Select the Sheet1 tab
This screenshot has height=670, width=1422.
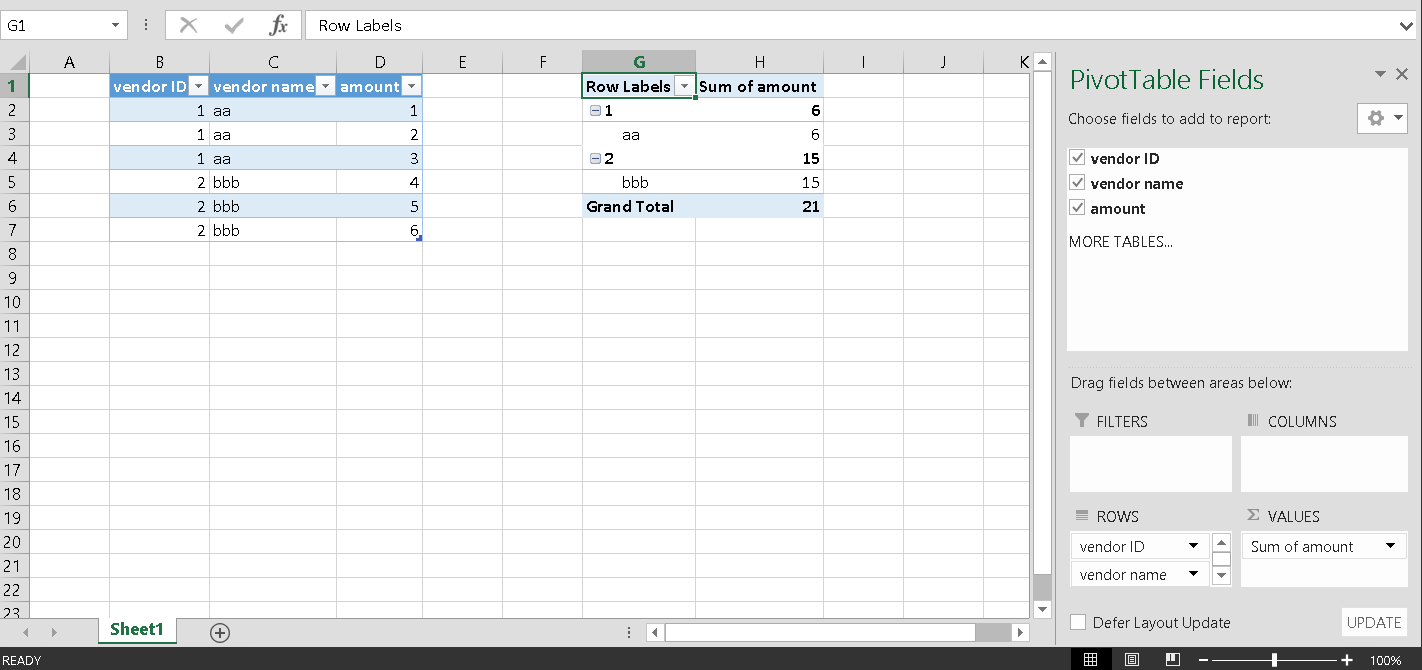point(136,629)
